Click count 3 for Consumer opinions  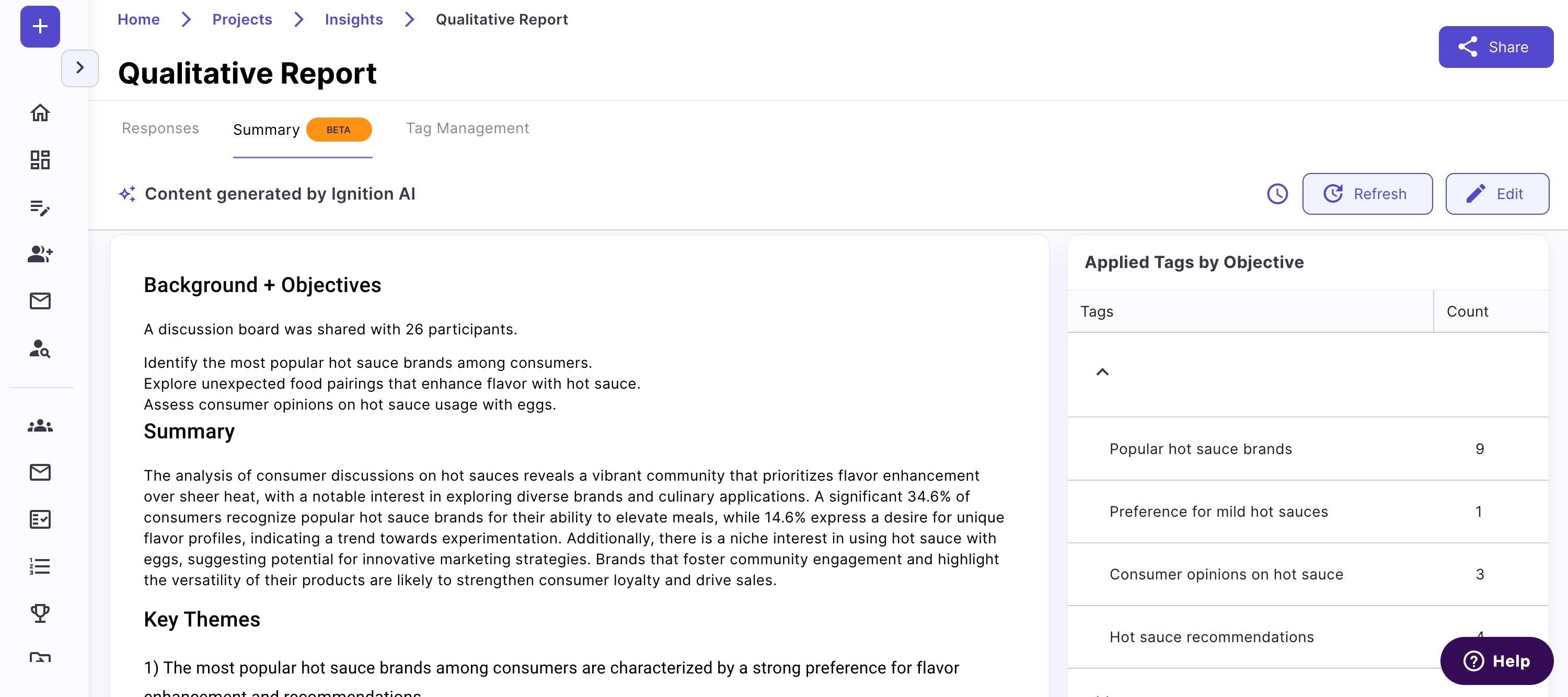point(1480,574)
